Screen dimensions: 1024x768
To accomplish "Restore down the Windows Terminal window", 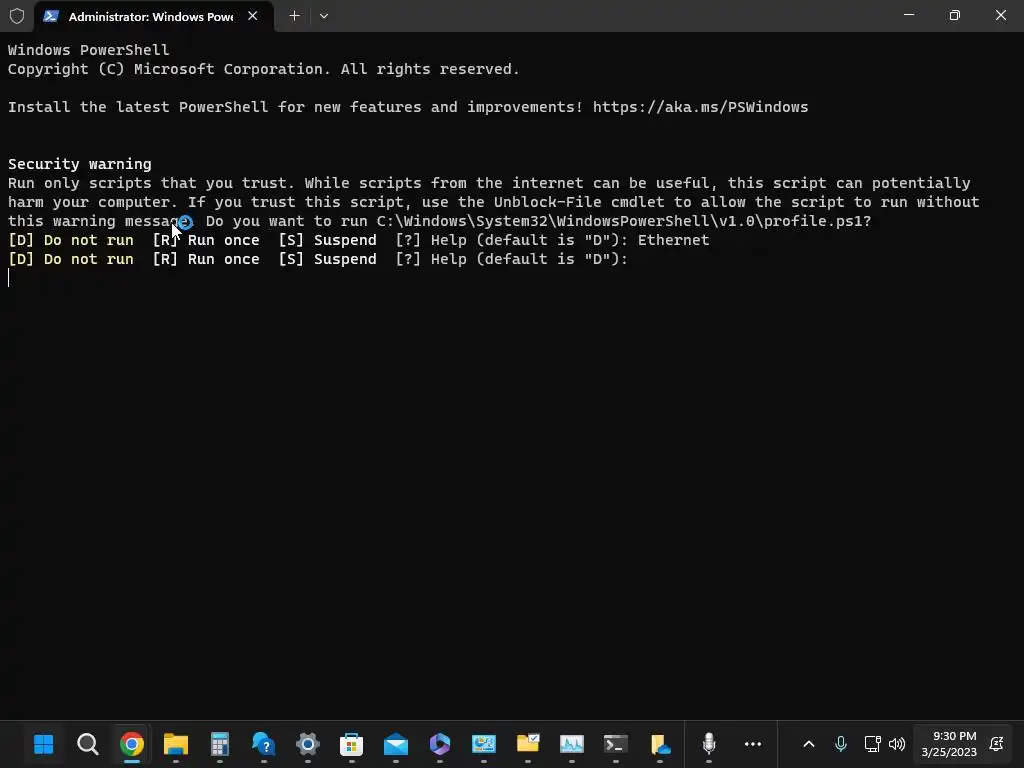I will (955, 15).
